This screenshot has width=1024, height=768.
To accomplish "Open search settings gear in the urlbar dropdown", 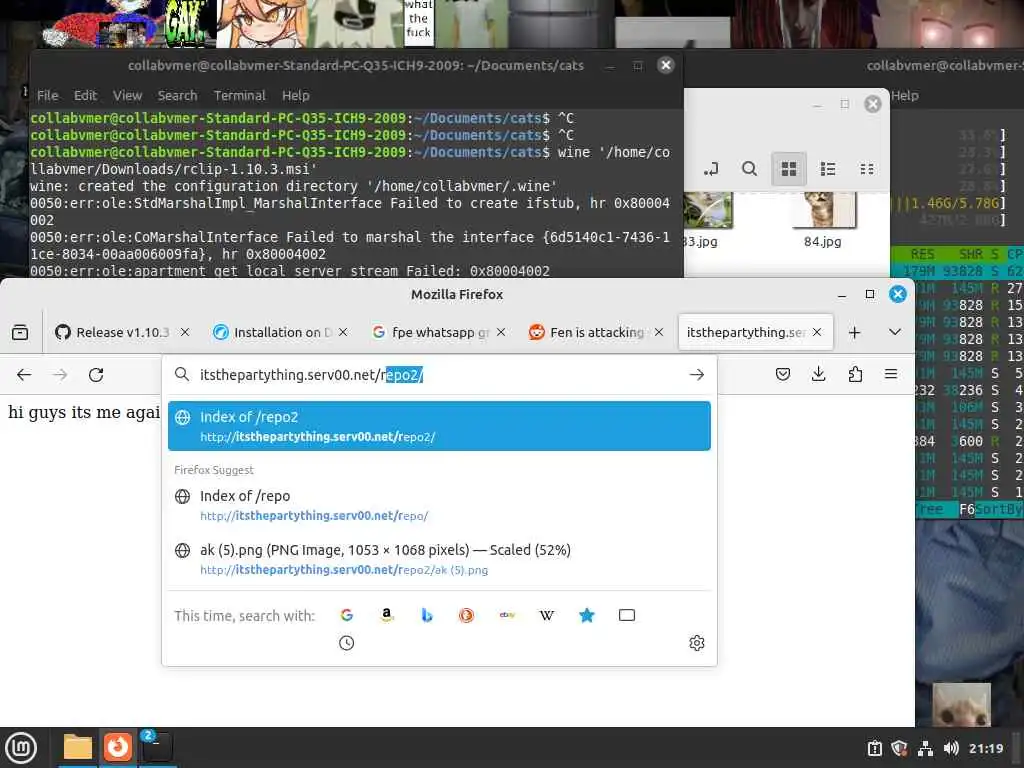I will (x=697, y=643).
